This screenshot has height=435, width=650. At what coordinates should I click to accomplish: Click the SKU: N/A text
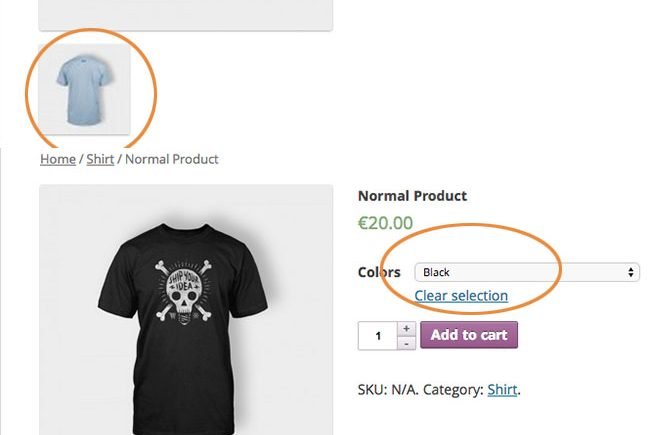click(388, 389)
